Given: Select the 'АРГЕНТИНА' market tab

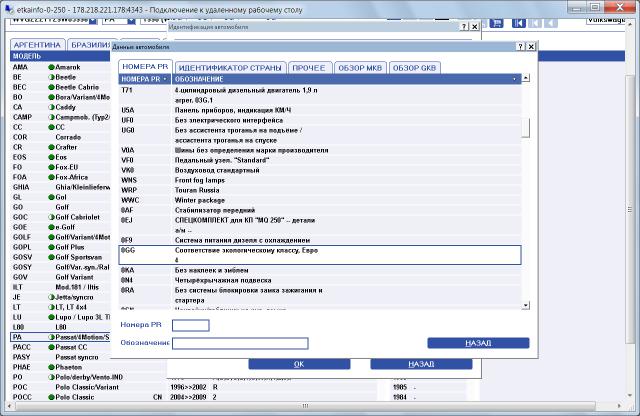Looking at the screenshot, I should tap(37, 45).
